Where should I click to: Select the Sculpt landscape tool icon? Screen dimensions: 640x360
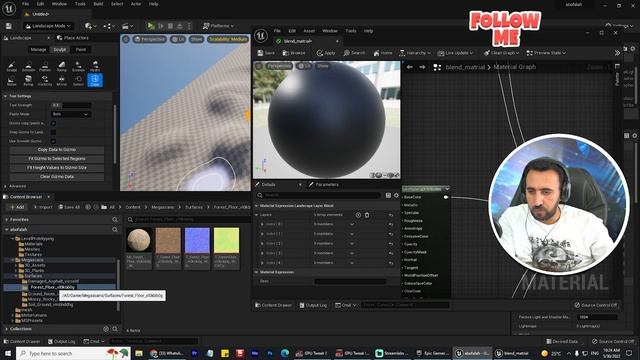11,66
